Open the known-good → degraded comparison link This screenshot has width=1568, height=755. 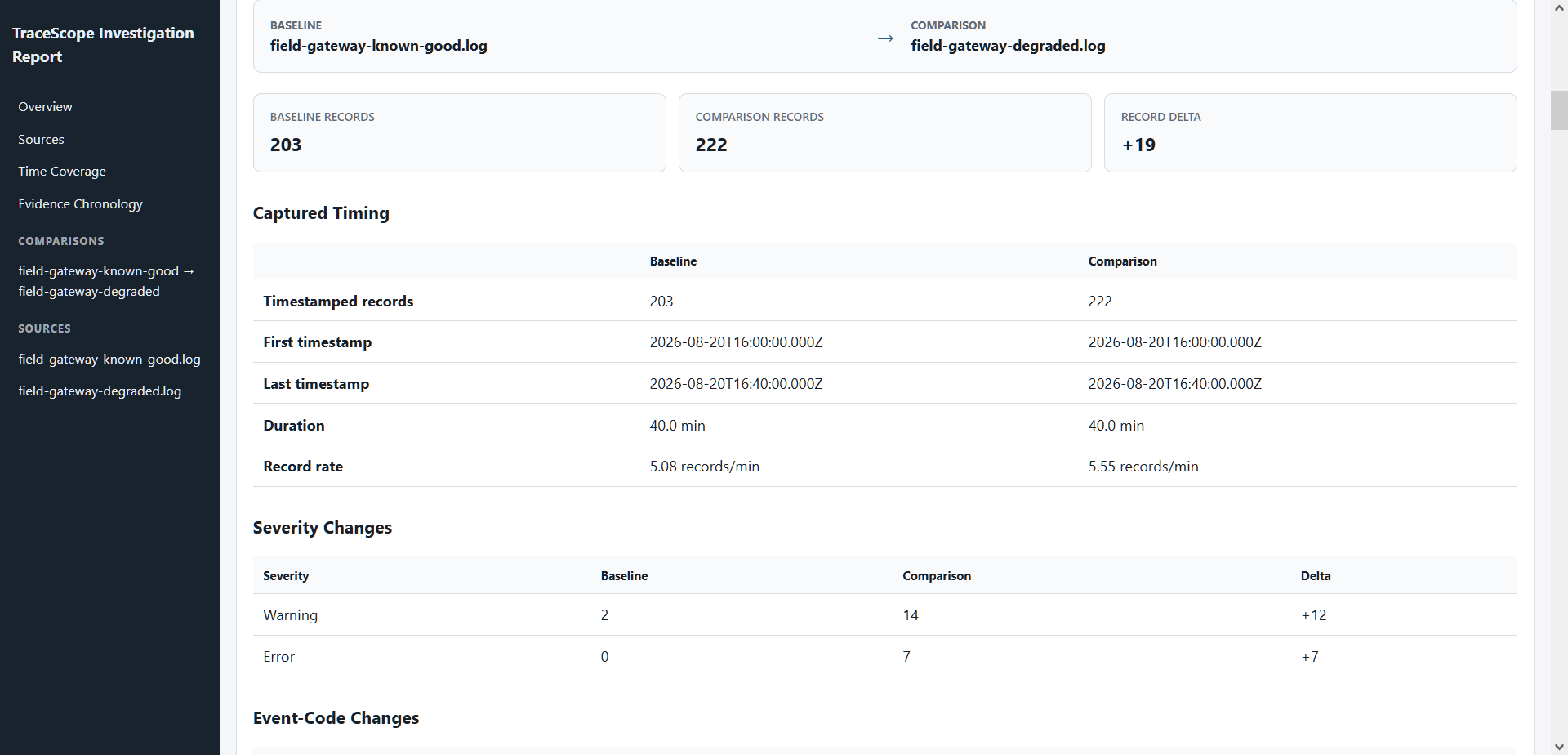(x=106, y=281)
